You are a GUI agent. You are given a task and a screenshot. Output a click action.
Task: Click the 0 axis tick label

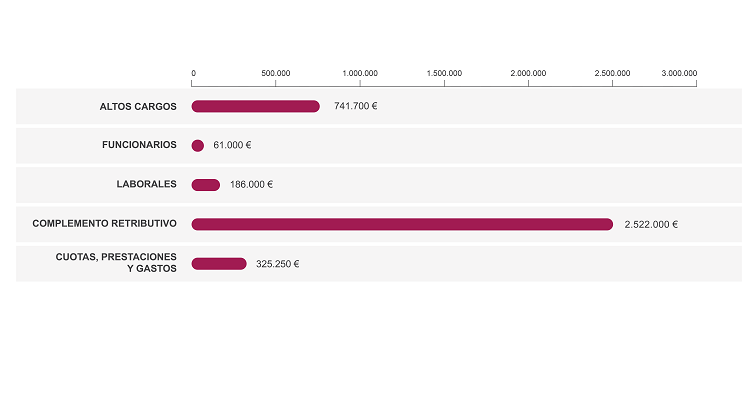tap(193, 73)
